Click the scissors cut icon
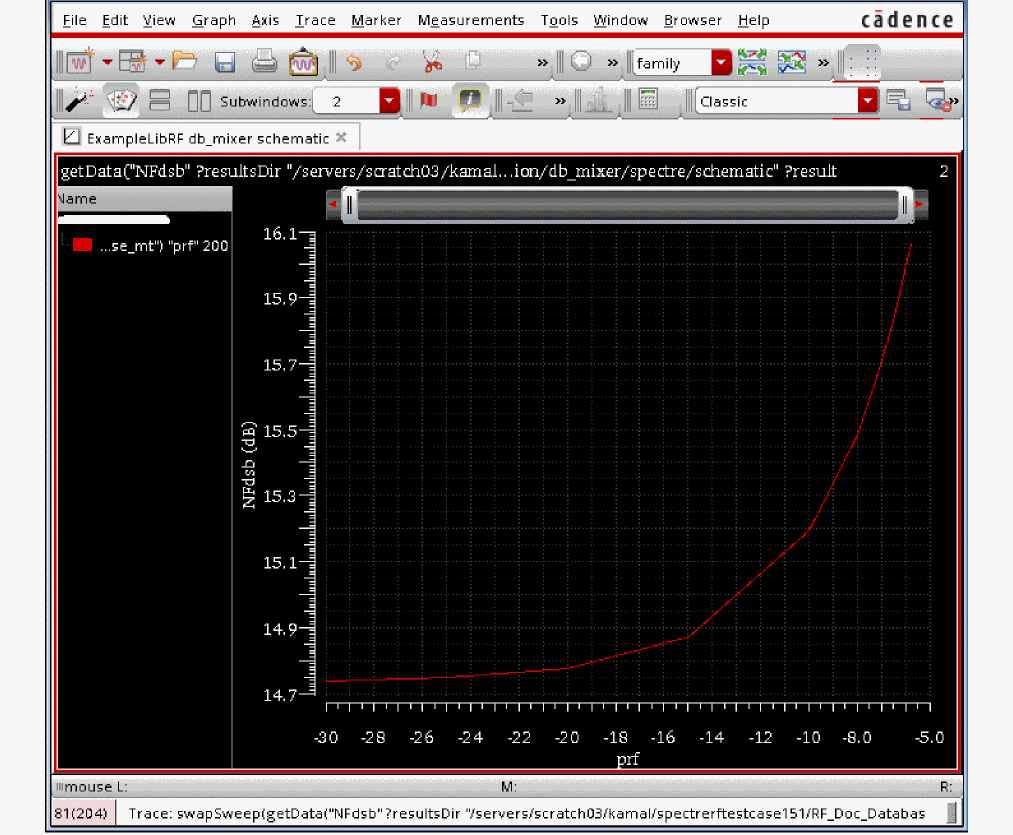Viewport: 1013px width, 835px height. (x=432, y=62)
